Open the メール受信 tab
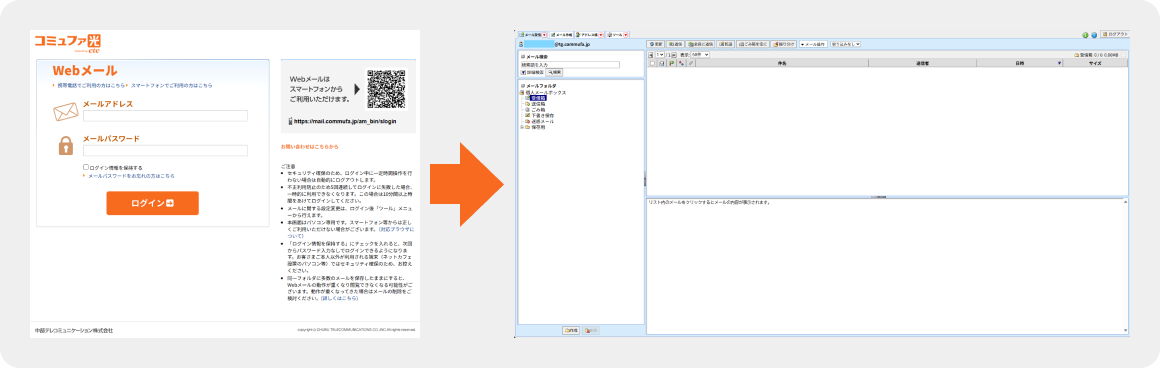The image size is (1160, 368). [533, 35]
